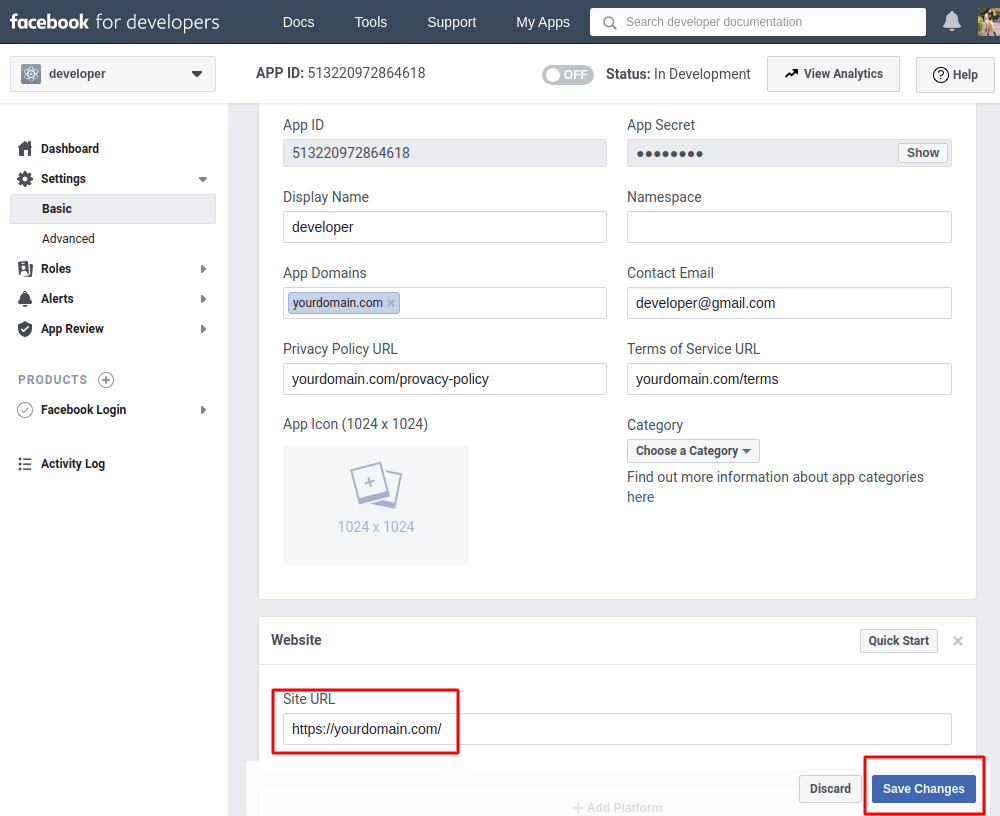The width and height of the screenshot is (1000, 816).
Task: Show the App Secret
Action: point(923,153)
